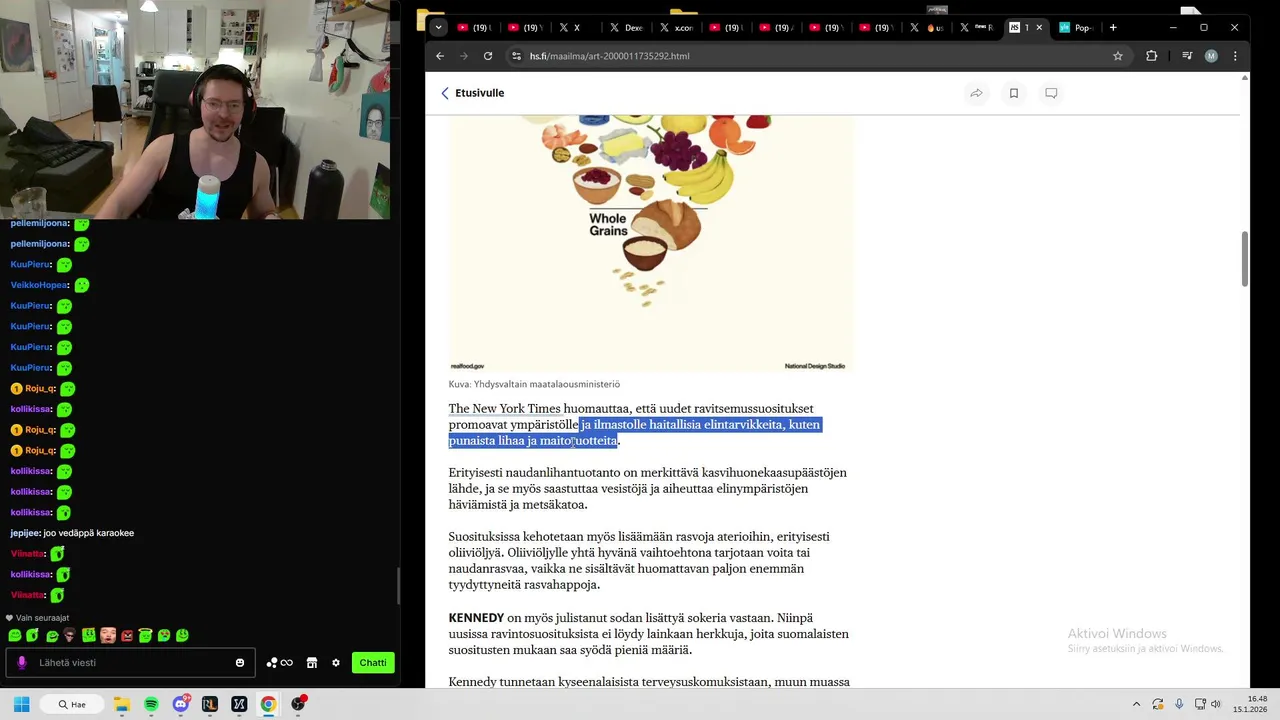Close the active HS article tab
Screen dimensions: 1280x720
click(x=1039, y=28)
